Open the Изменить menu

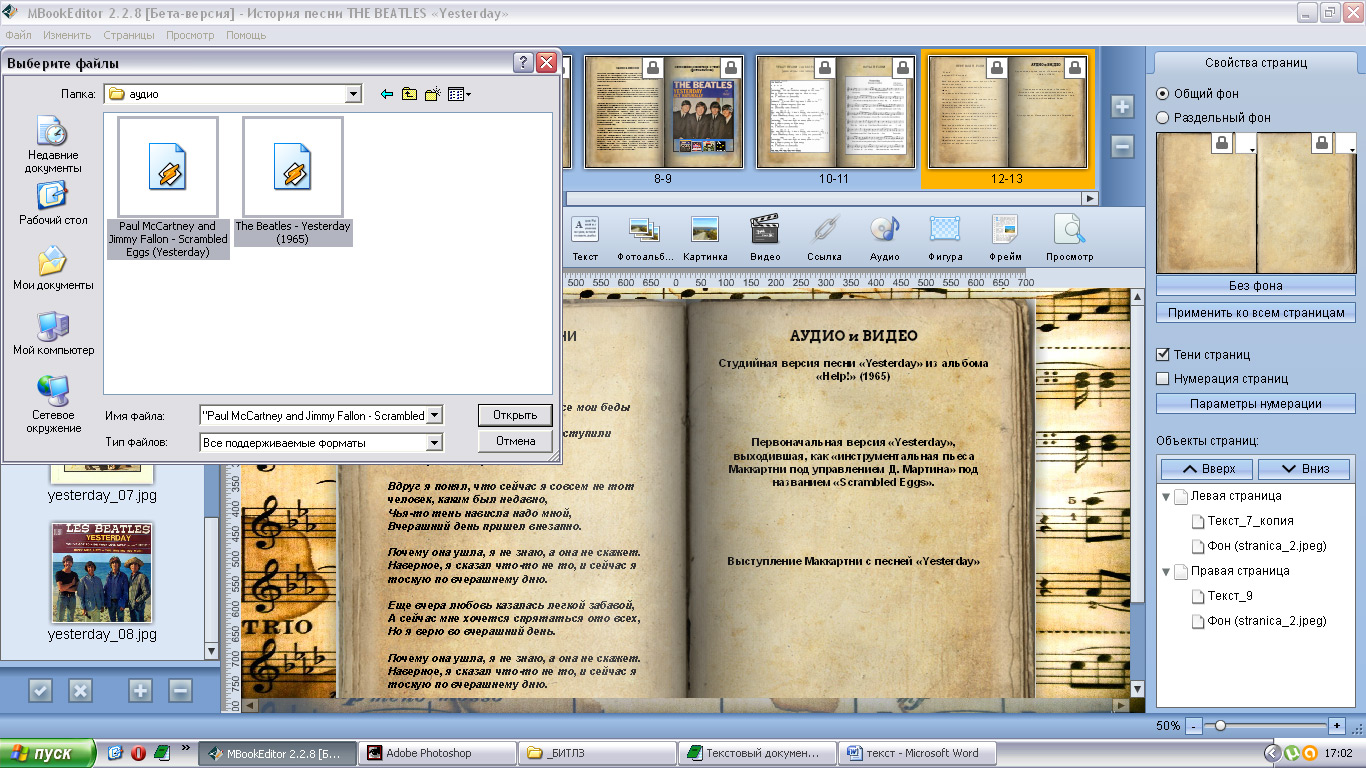pos(67,35)
